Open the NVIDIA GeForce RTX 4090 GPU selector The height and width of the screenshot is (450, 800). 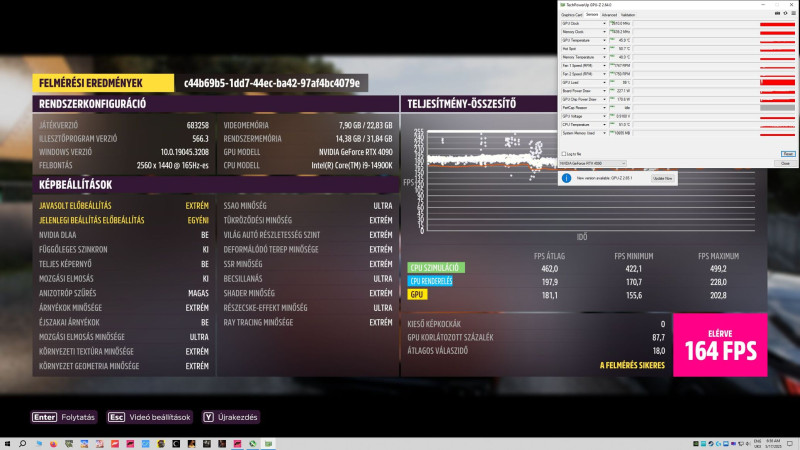pyautogui.click(x=593, y=163)
